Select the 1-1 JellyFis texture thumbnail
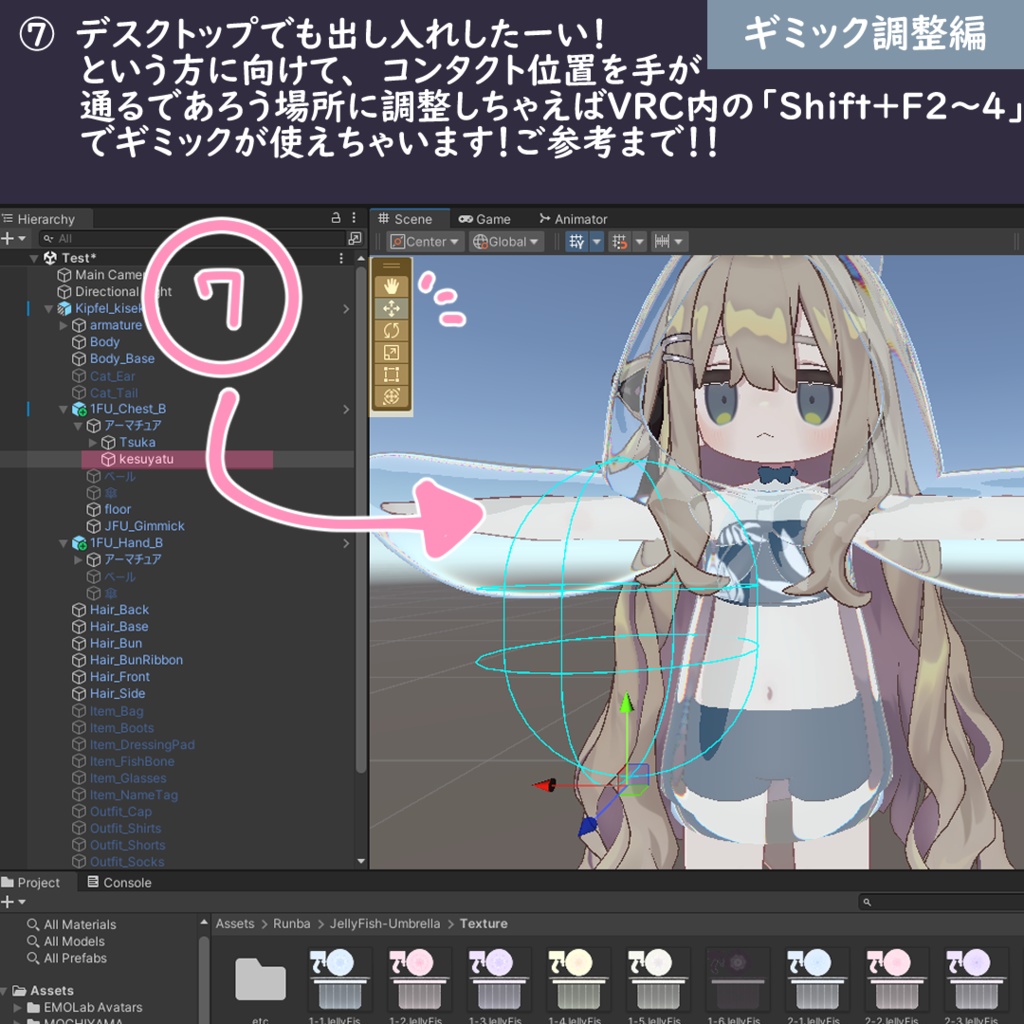Viewport: 1024px width, 1024px height. click(340, 985)
